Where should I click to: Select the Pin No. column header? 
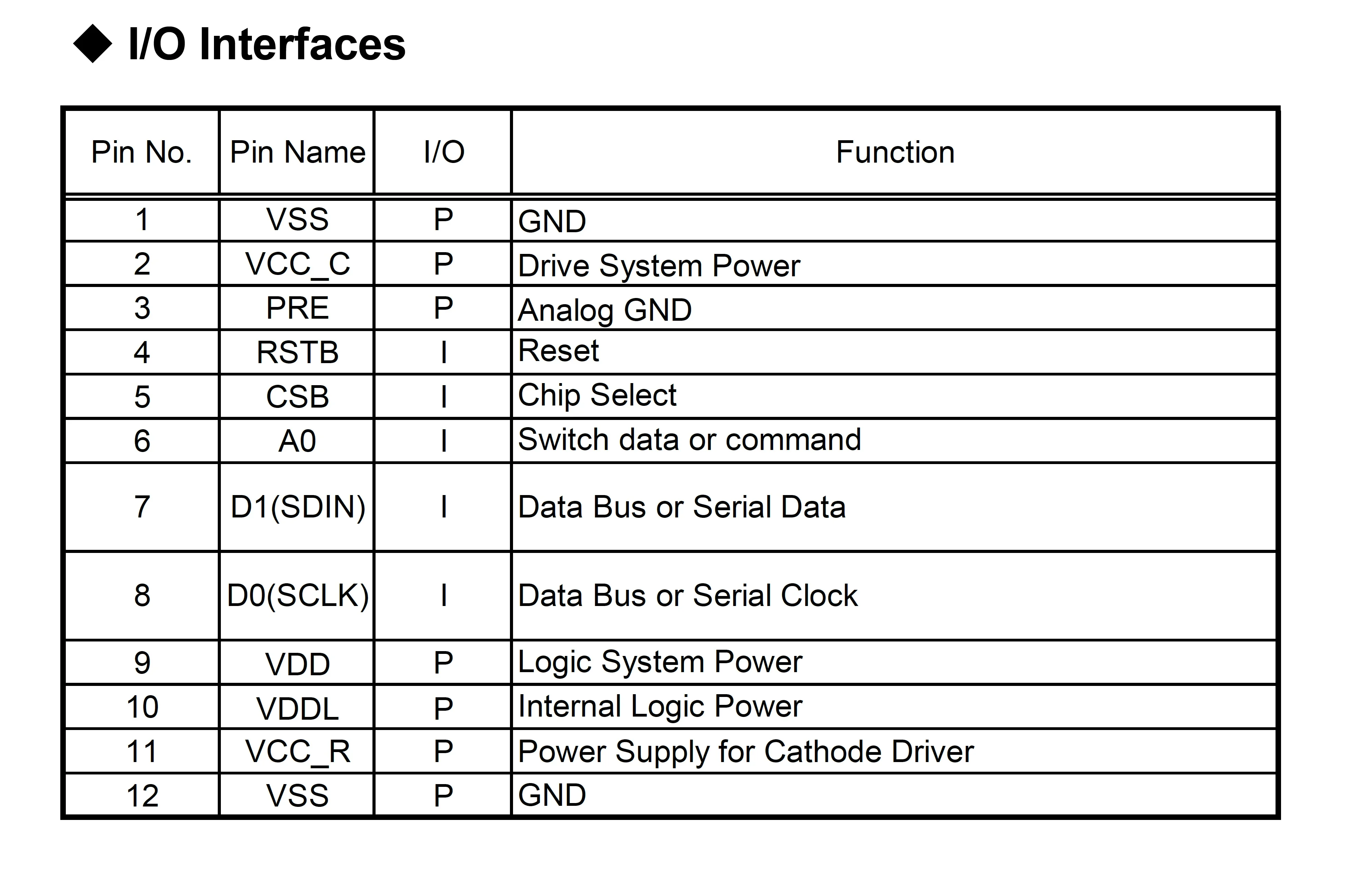(x=141, y=152)
